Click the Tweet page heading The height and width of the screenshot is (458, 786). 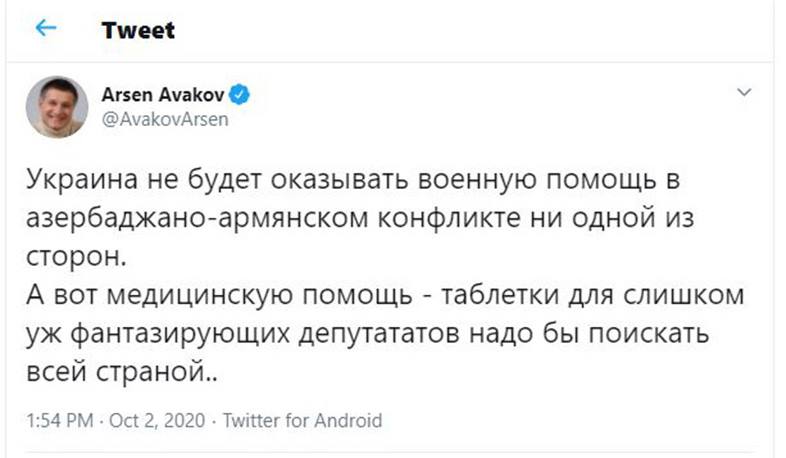pos(138,30)
